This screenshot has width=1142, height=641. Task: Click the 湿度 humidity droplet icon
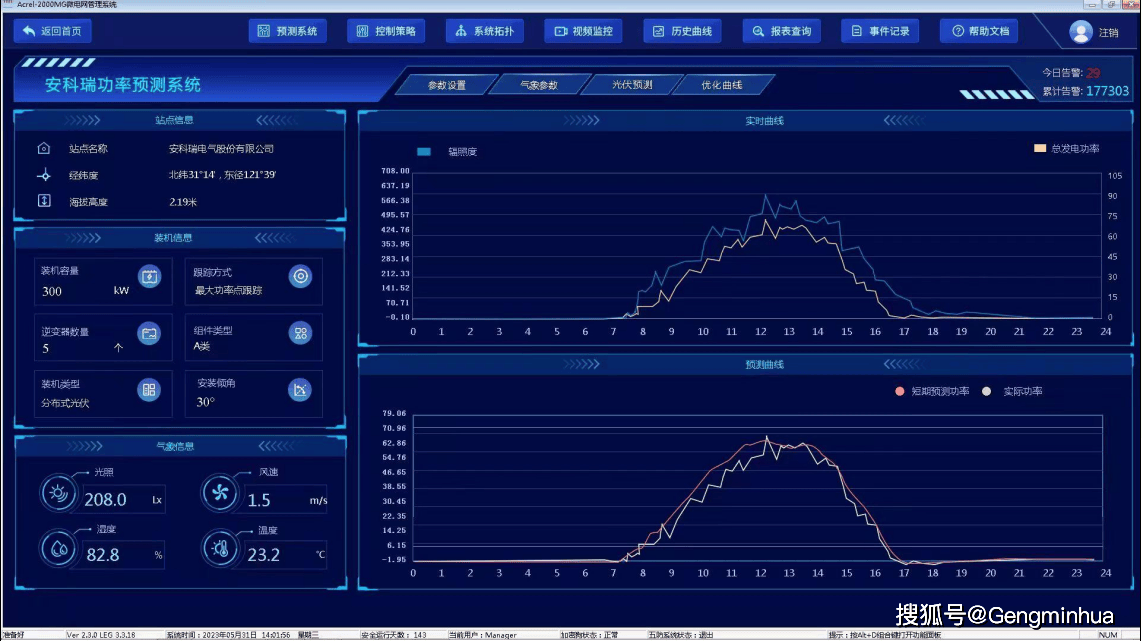pos(58,548)
